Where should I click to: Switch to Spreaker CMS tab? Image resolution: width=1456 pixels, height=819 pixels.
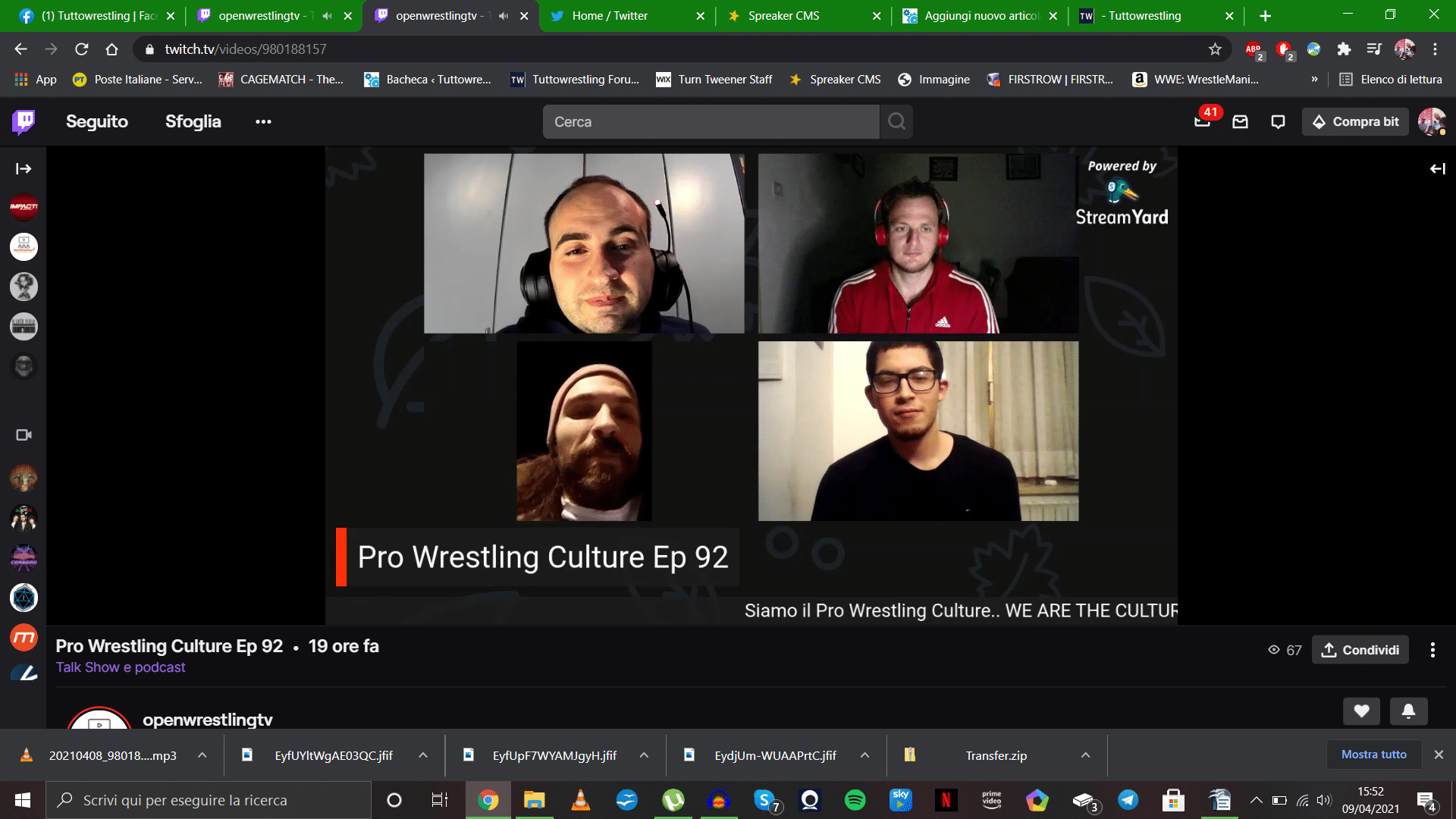click(x=802, y=16)
